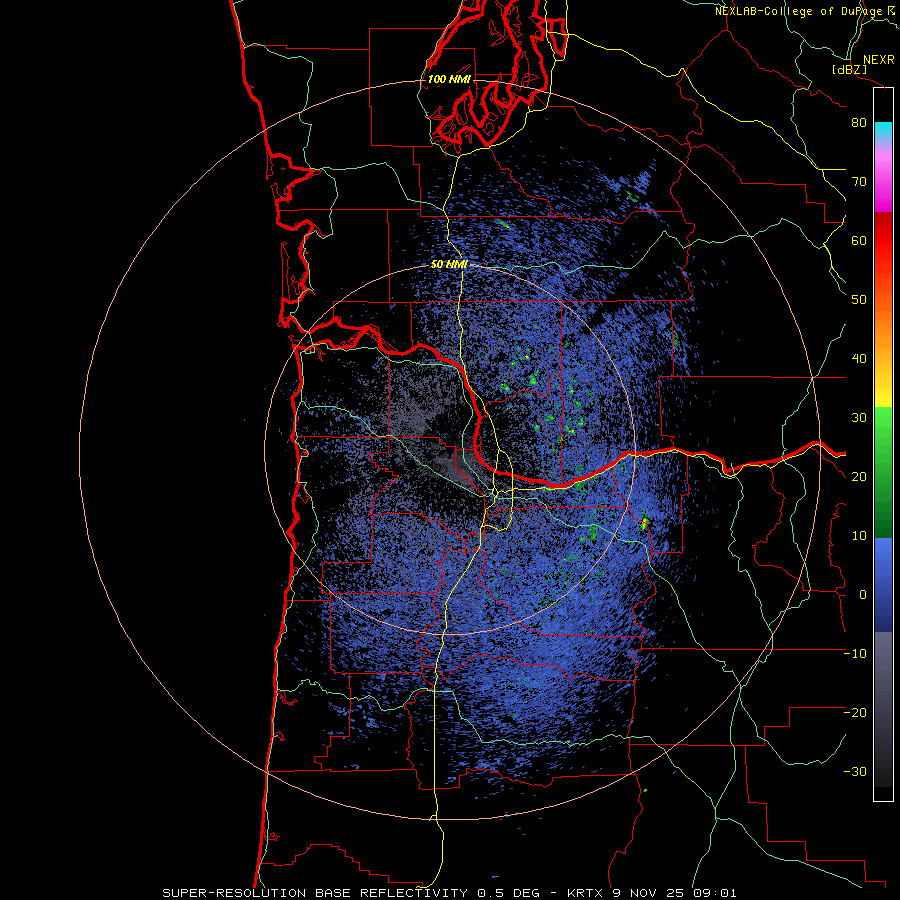Click the 20 dBZ scale value
Screen dimensions: 900x900
tap(859, 477)
